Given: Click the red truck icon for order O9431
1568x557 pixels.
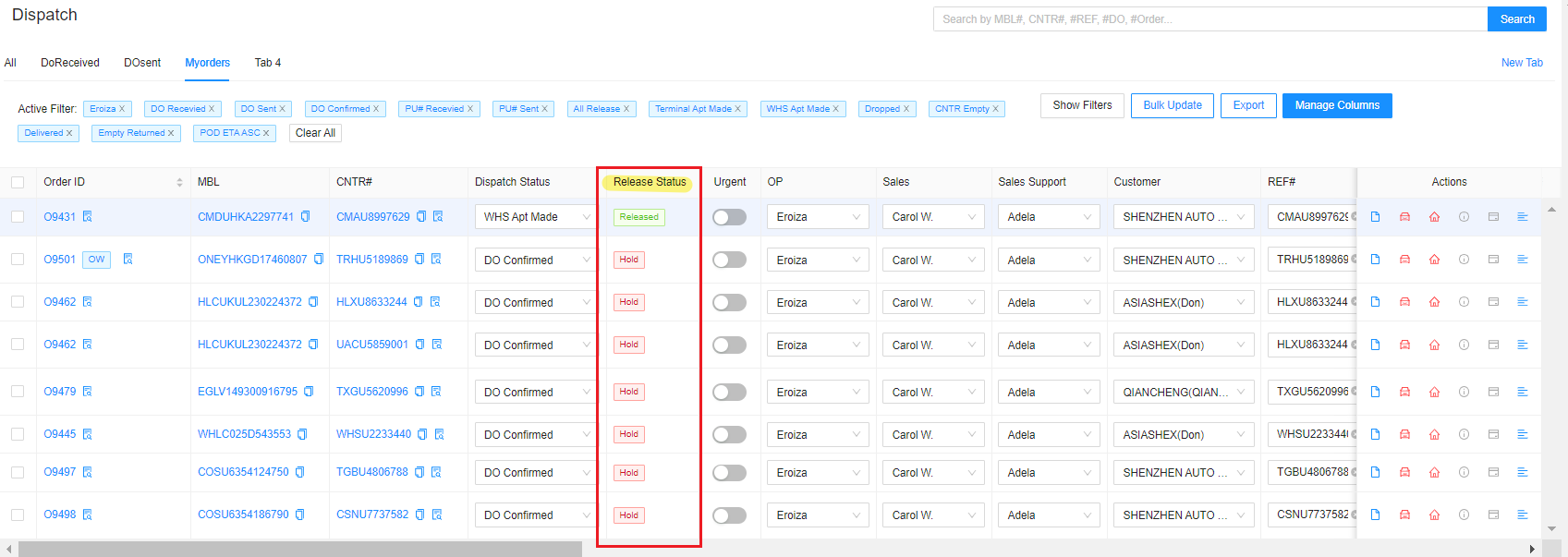Looking at the screenshot, I should coord(1404,217).
